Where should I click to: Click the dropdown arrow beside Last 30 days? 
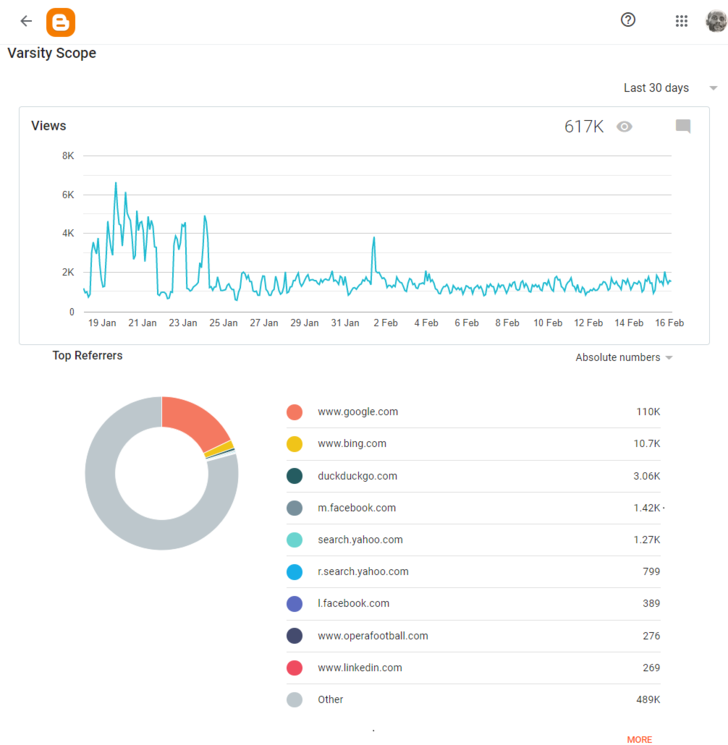(713, 88)
